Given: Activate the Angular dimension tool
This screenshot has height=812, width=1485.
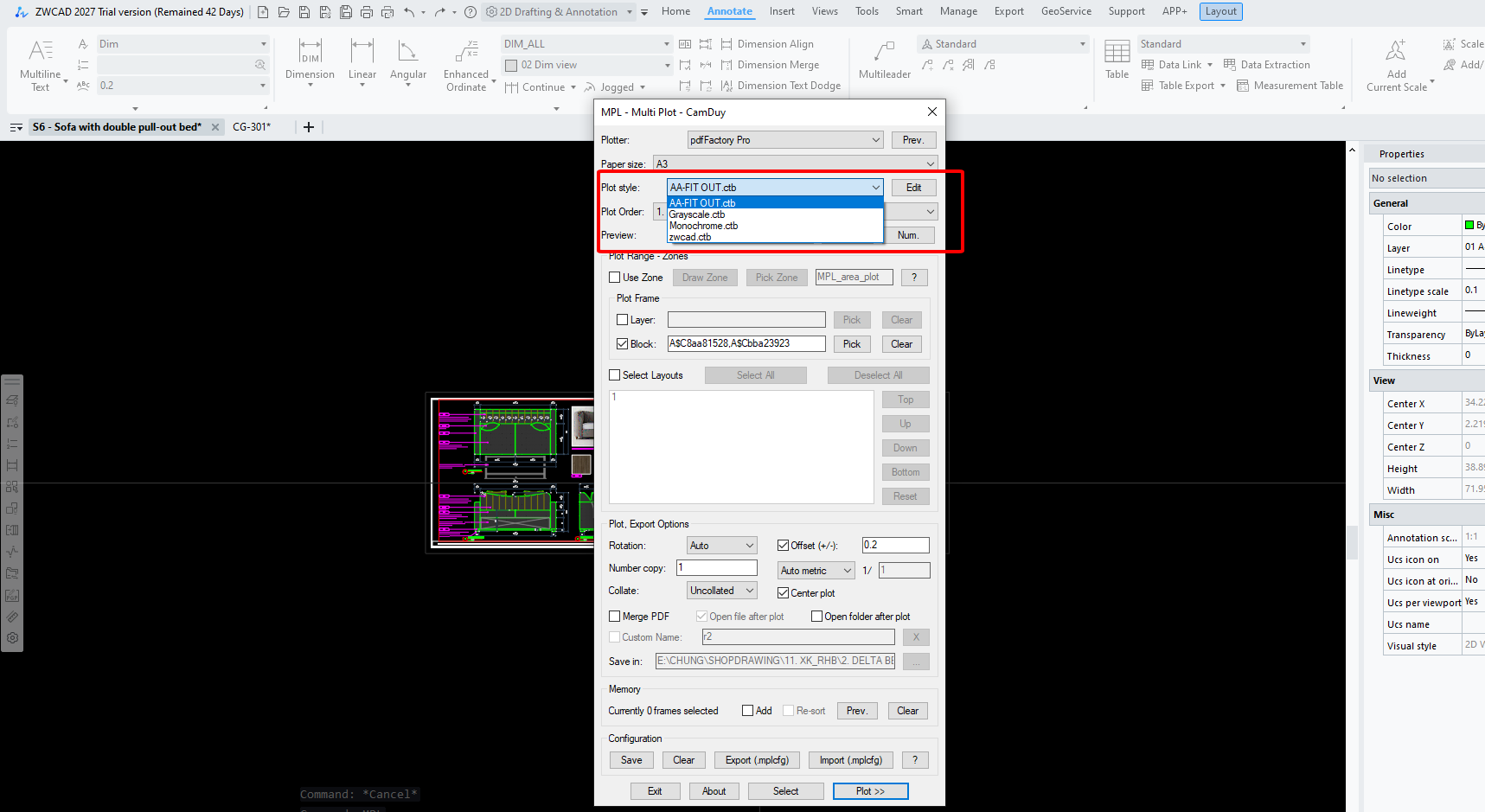Looking at the screenshot, I should tap(408, 61).
